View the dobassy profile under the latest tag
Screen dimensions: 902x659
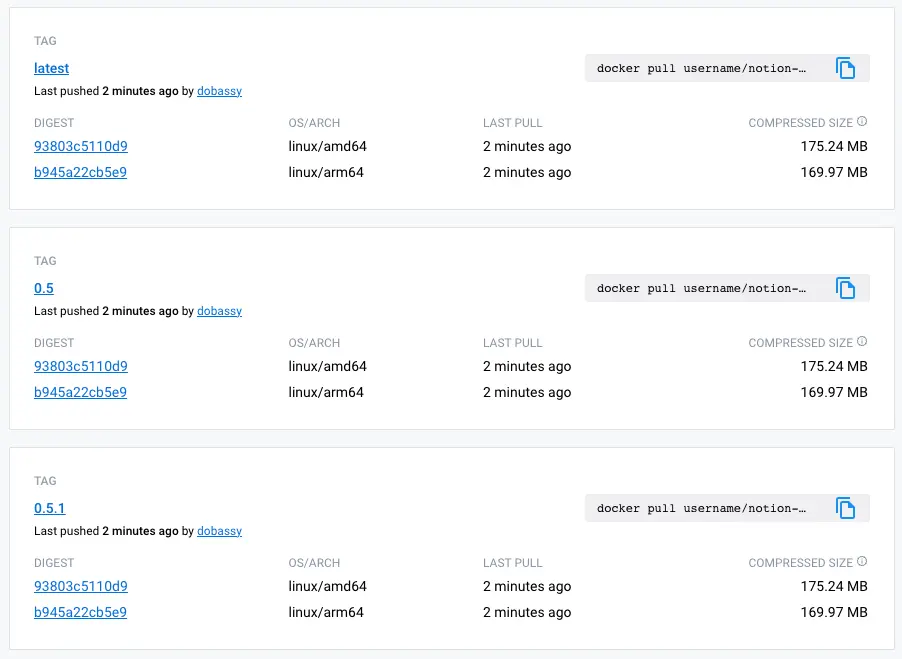pos(219,91)
